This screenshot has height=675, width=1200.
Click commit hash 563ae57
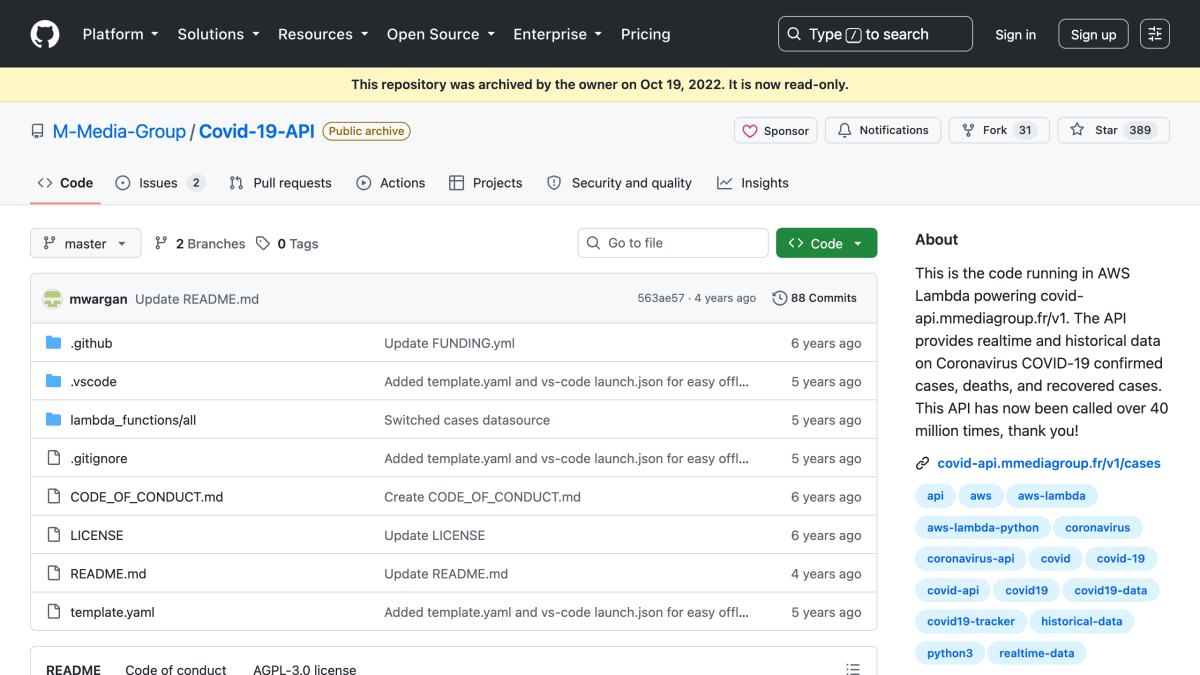(x=661, y=298)
